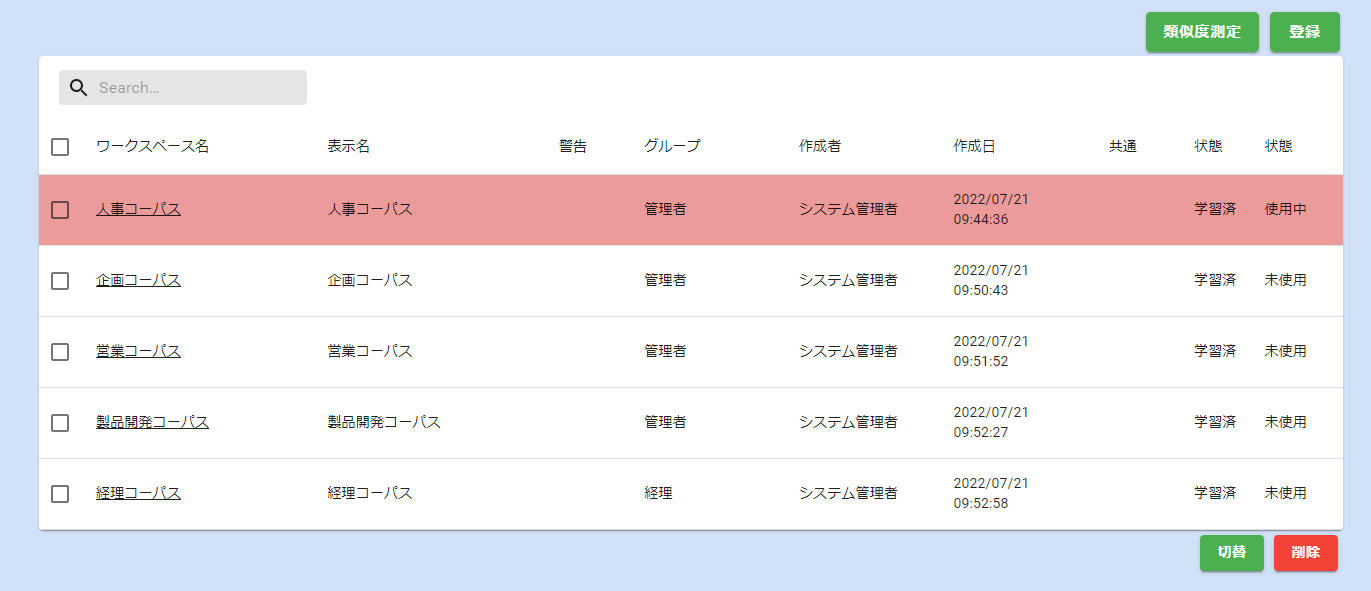Click the red 削除 button
The height and width of the screenshot is (591, 1371).
click(x=1305, y=553)
